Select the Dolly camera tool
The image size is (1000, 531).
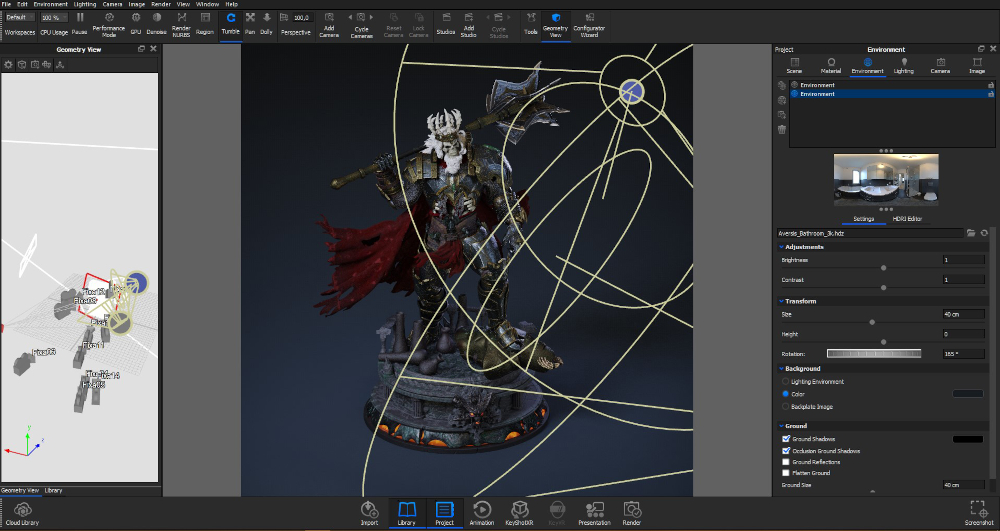coord(267,24)
